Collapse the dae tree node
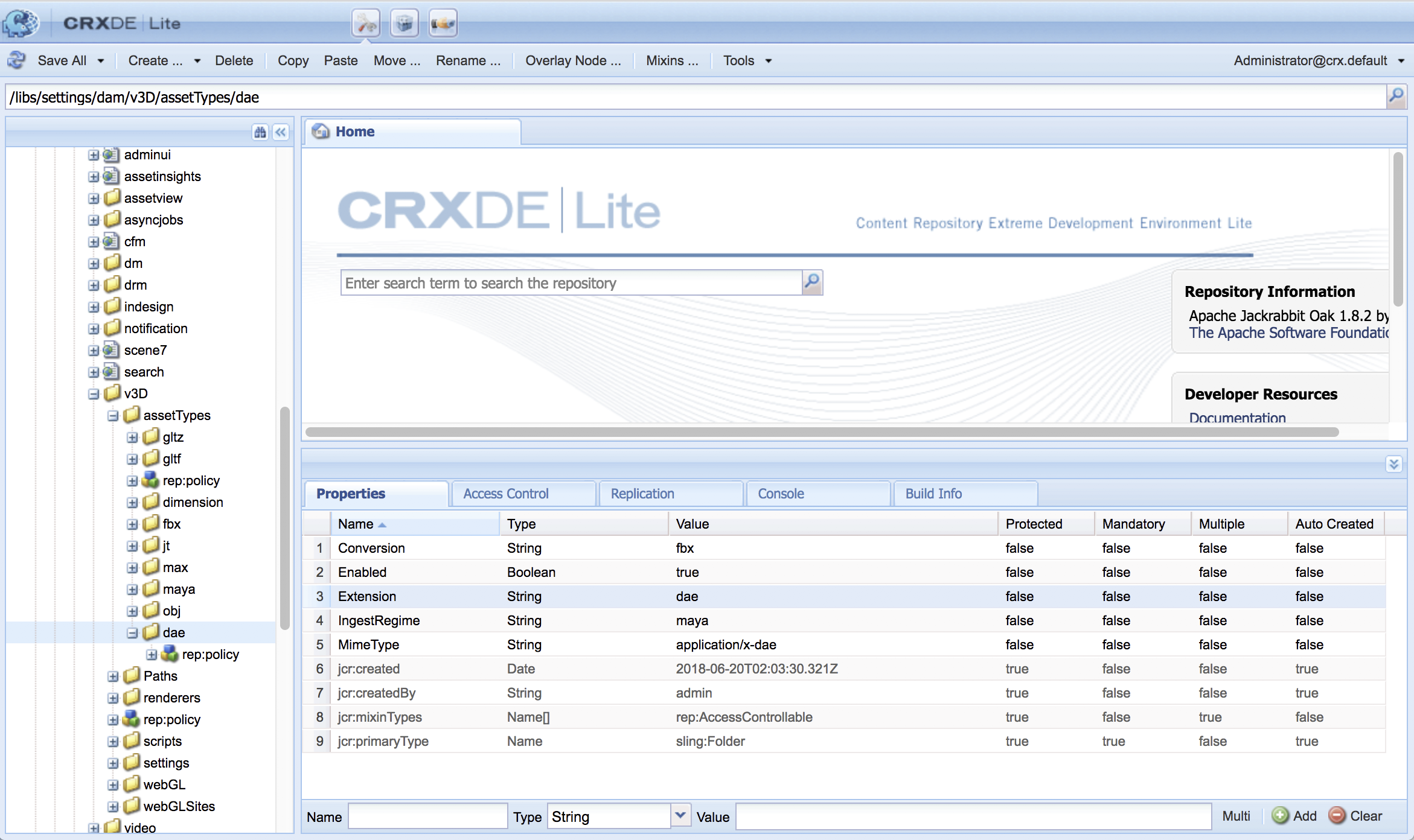The width and height of the screenshot is (1414, 840). [132, 633]
